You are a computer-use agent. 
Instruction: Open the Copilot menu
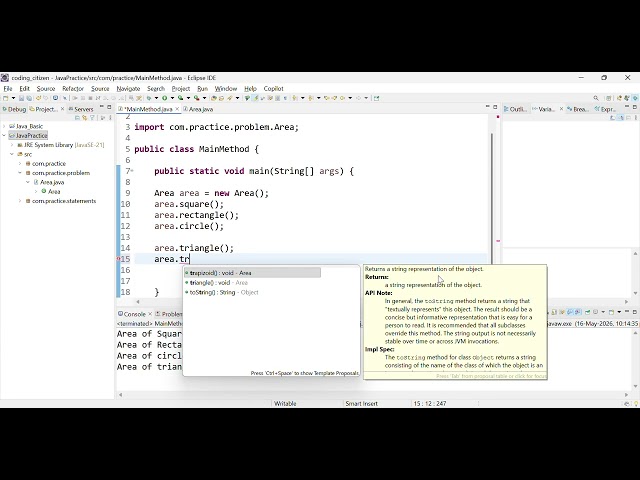click(x=273, y=89)
